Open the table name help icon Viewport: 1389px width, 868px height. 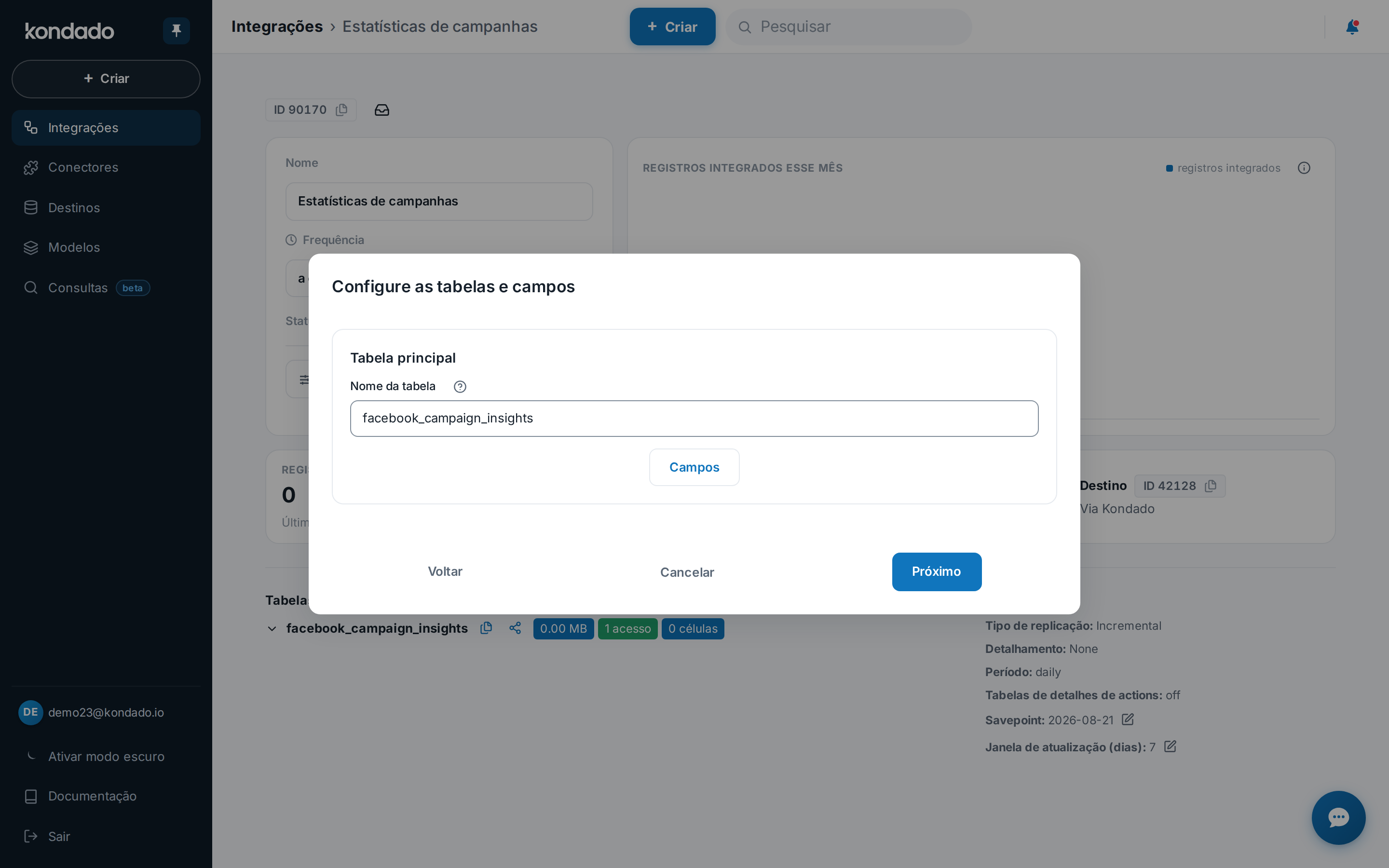pyautogui.click(x=460, y=387)
